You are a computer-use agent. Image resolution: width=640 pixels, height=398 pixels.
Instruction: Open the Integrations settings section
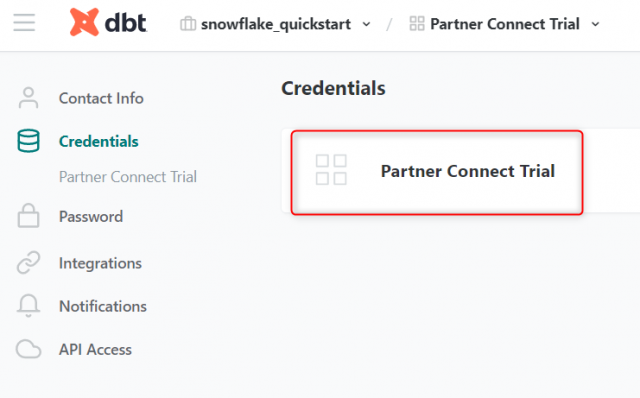pyautogui.click(x=100, y=263)
